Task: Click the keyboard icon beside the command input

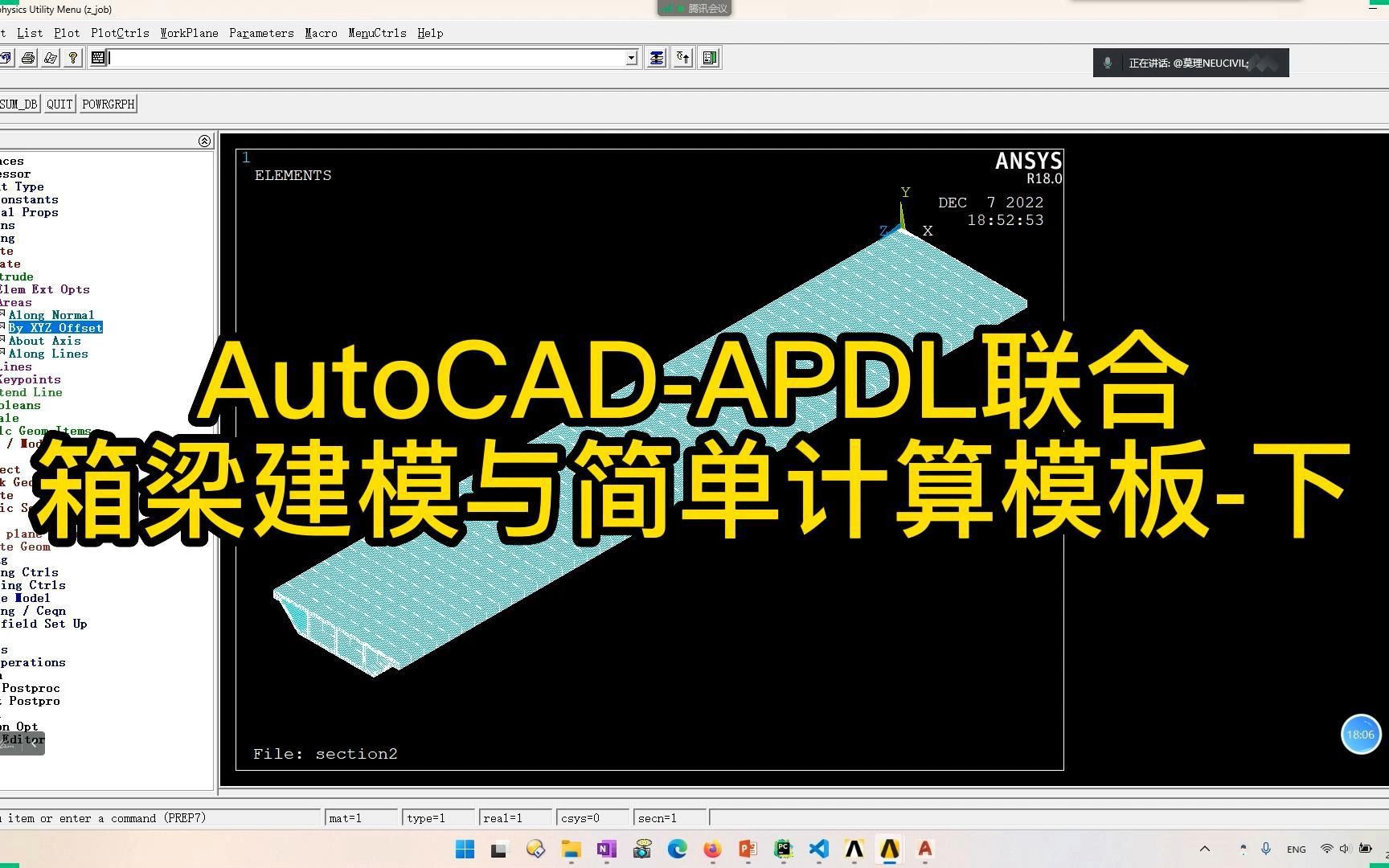Action: tap(97, 57)
